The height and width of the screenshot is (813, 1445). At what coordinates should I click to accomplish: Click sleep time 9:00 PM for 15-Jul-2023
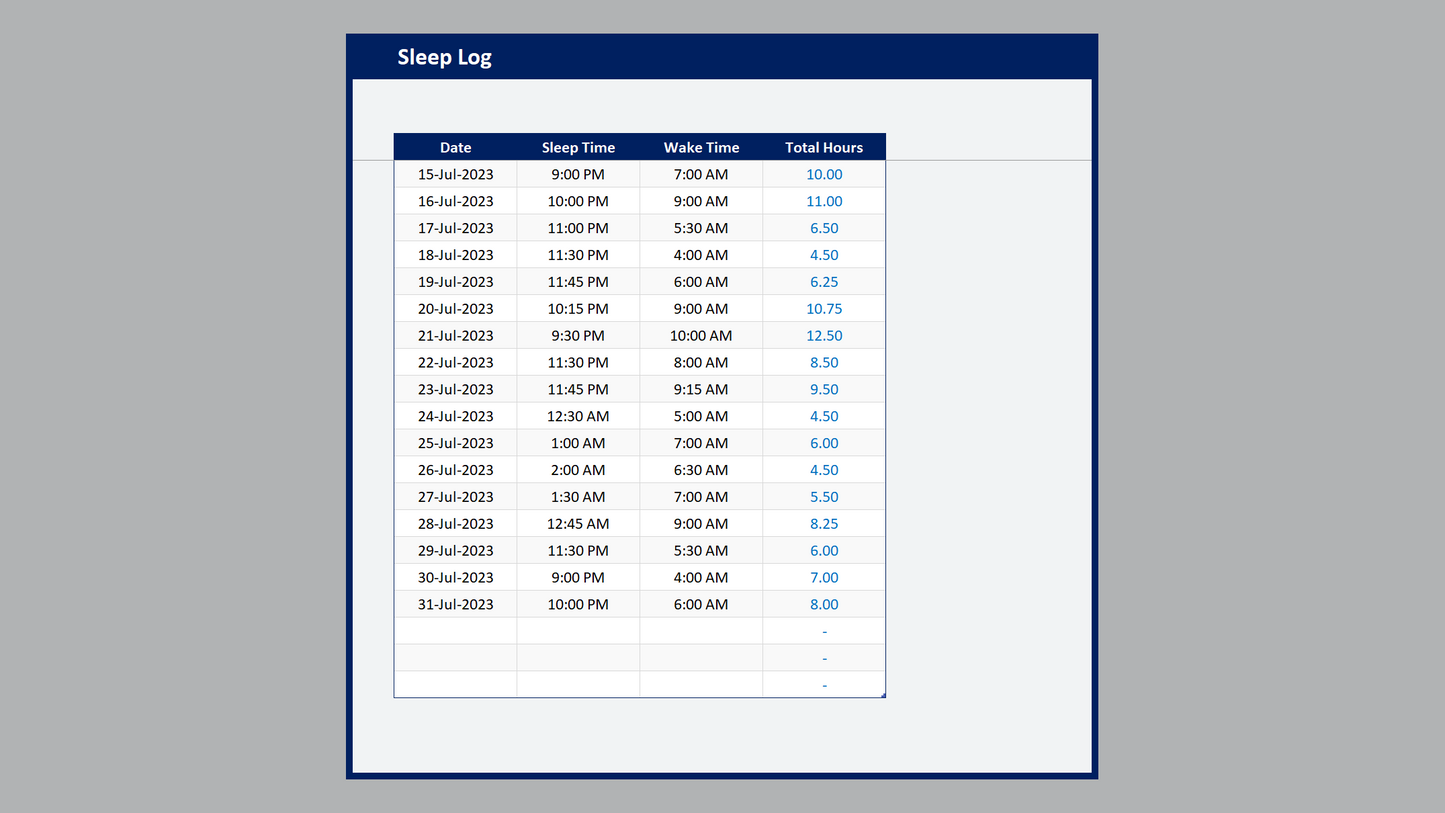coord(578,174)
